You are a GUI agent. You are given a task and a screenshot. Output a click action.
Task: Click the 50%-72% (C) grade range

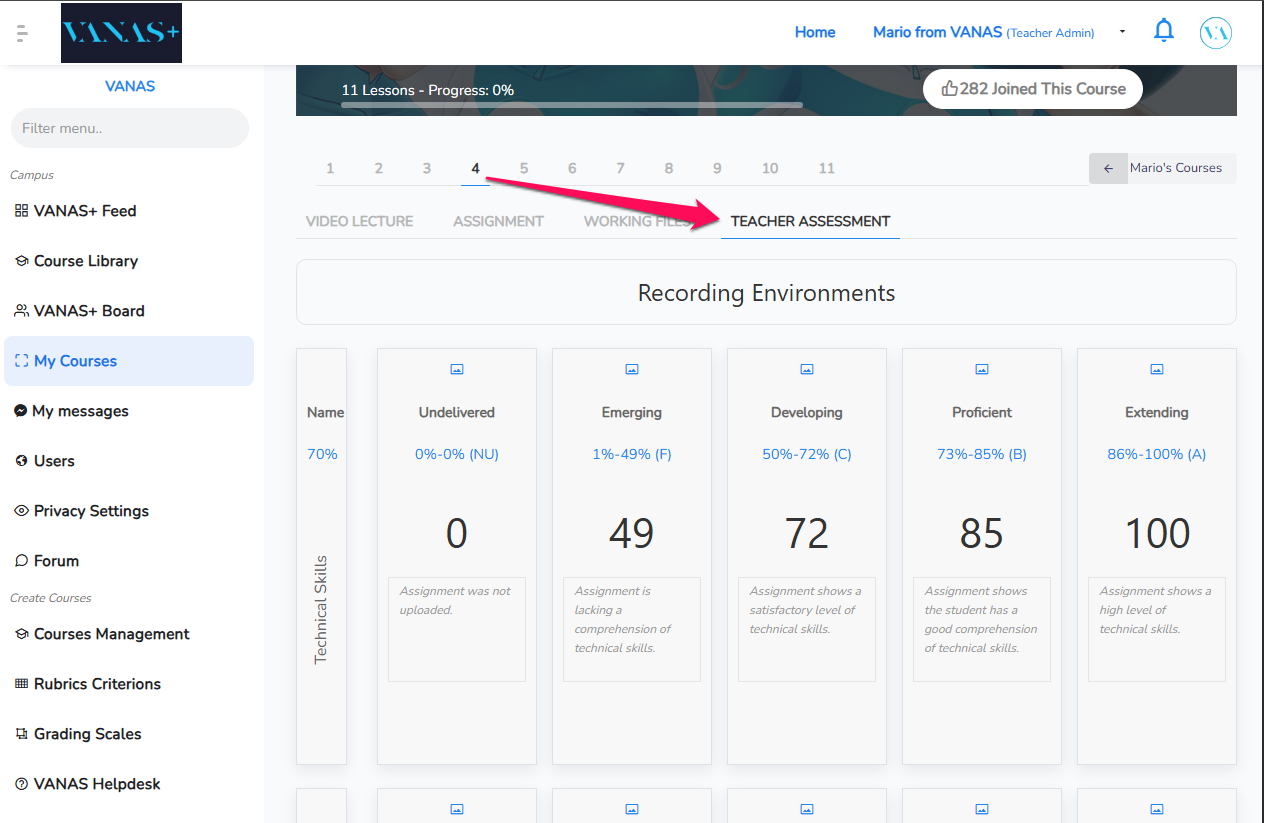807,454
